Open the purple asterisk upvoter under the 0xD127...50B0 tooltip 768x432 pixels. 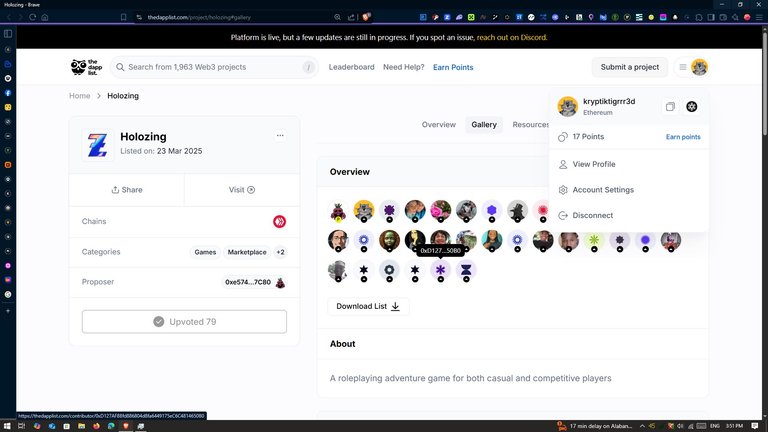pyautogui.click(x=440, y=270)
